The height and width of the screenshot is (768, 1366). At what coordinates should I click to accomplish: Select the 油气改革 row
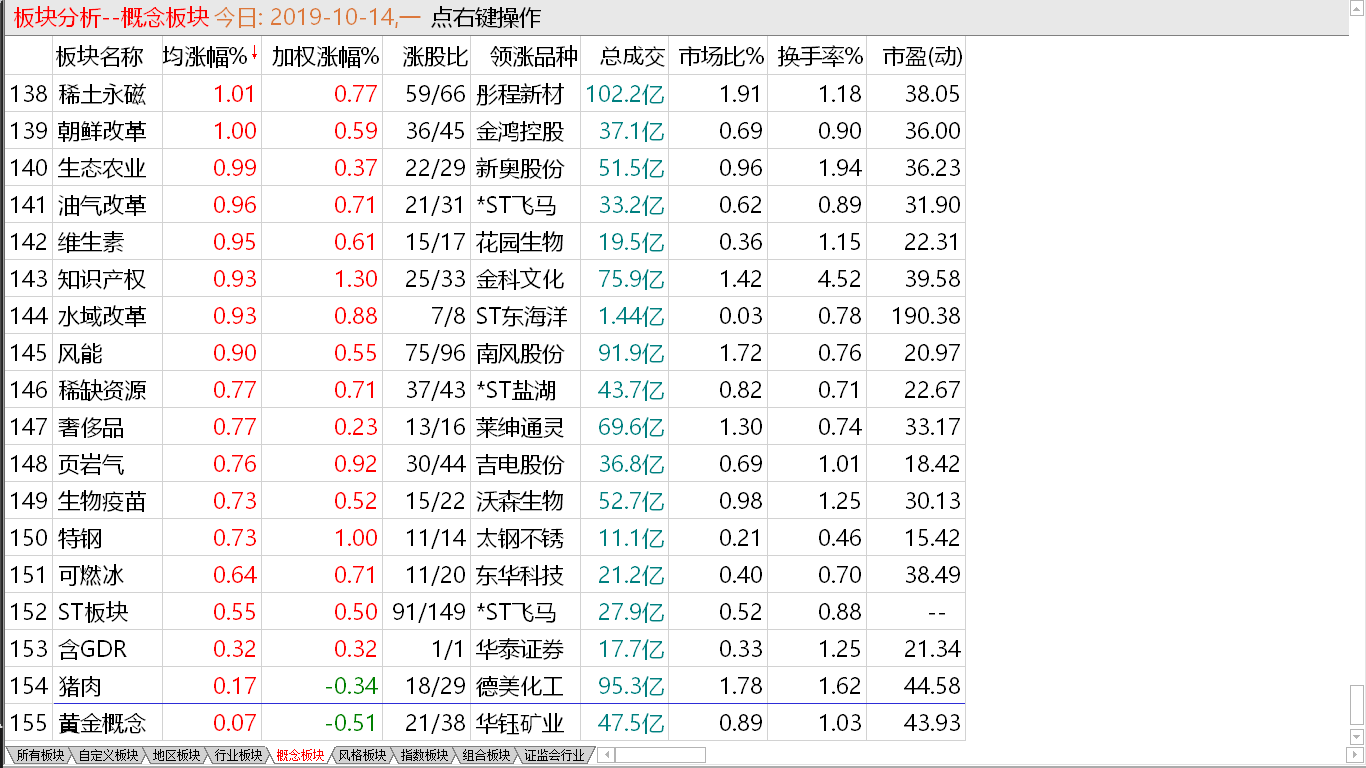tap(485, 205)
